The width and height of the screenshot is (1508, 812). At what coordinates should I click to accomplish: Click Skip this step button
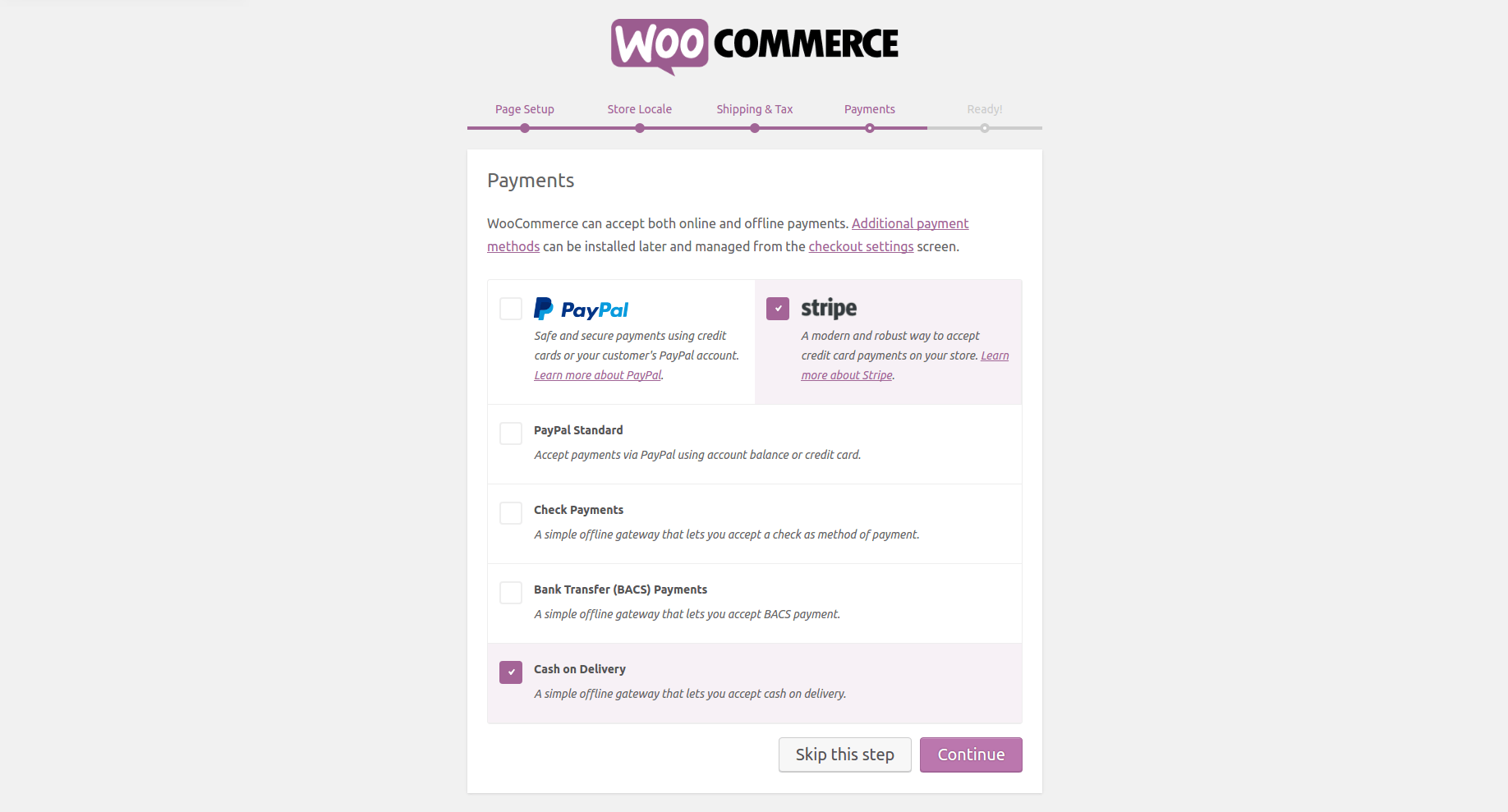click(x=845, y=755)
